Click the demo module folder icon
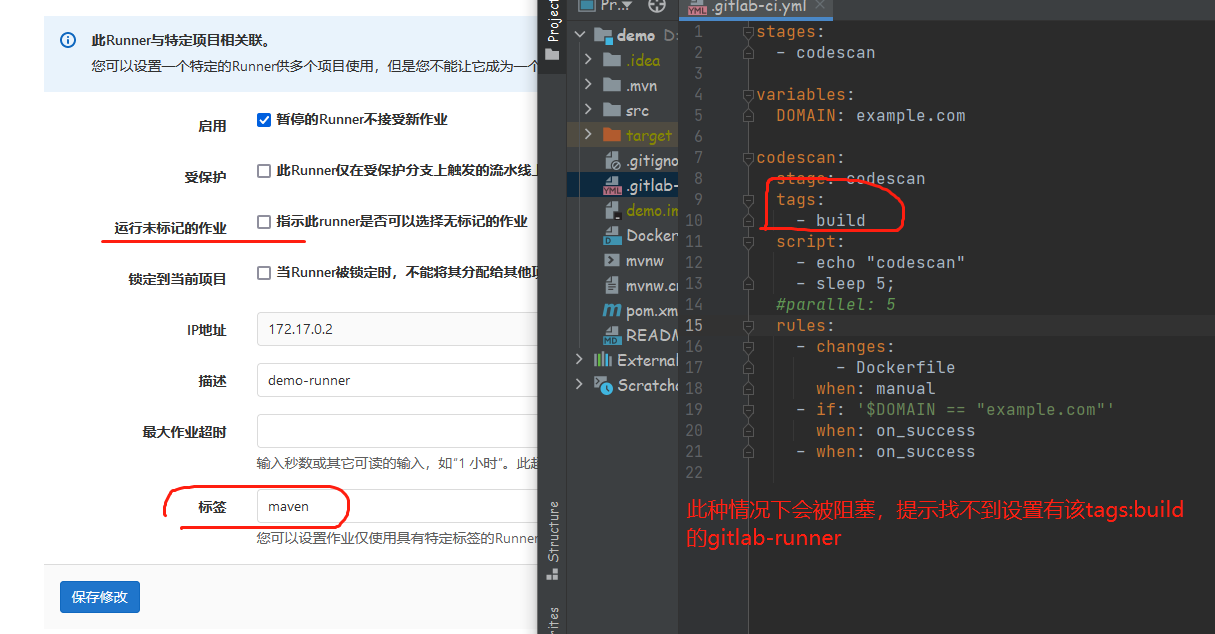 tap(603, 35)
